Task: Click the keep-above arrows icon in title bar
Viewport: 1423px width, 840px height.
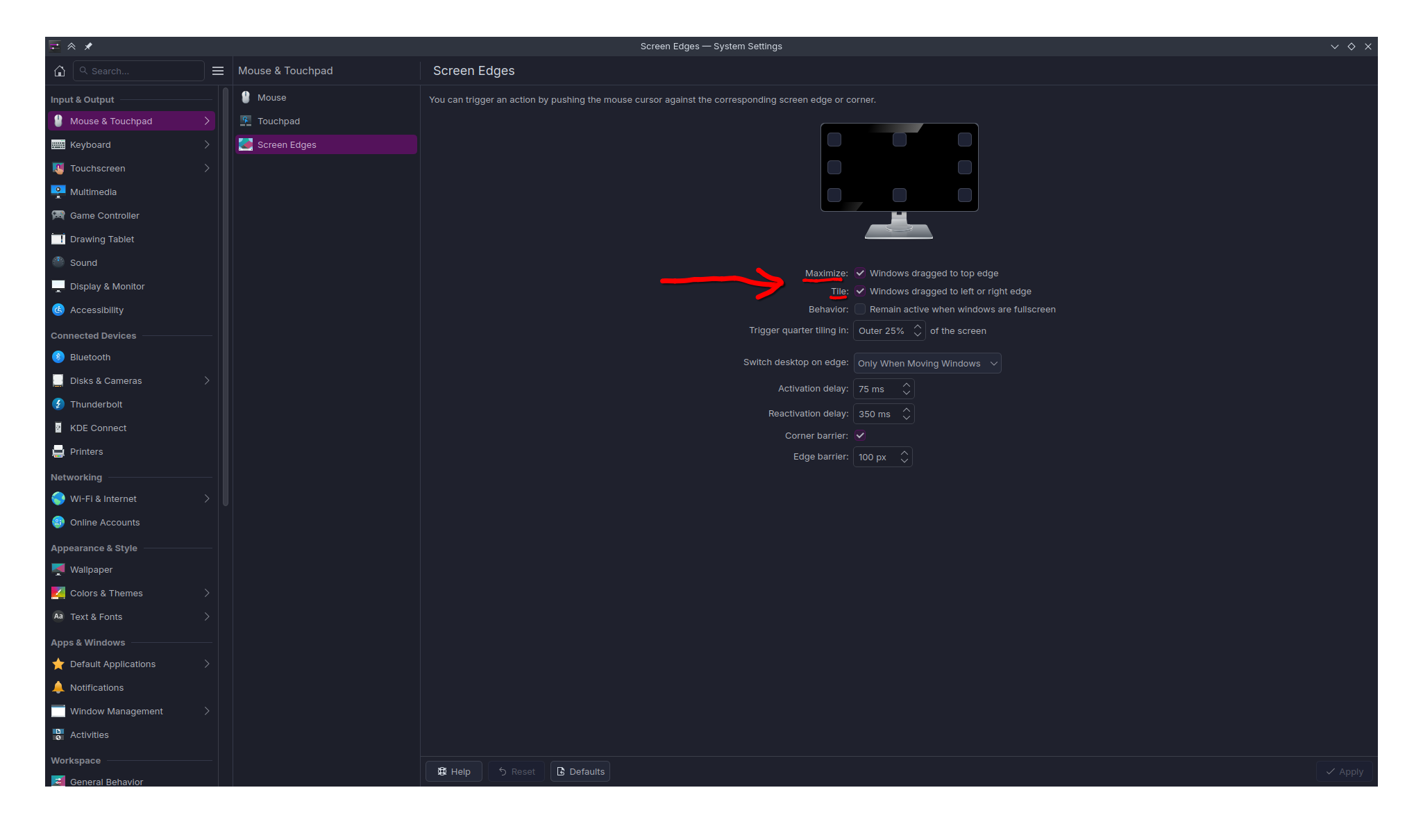Action: (x=71, y=47)
